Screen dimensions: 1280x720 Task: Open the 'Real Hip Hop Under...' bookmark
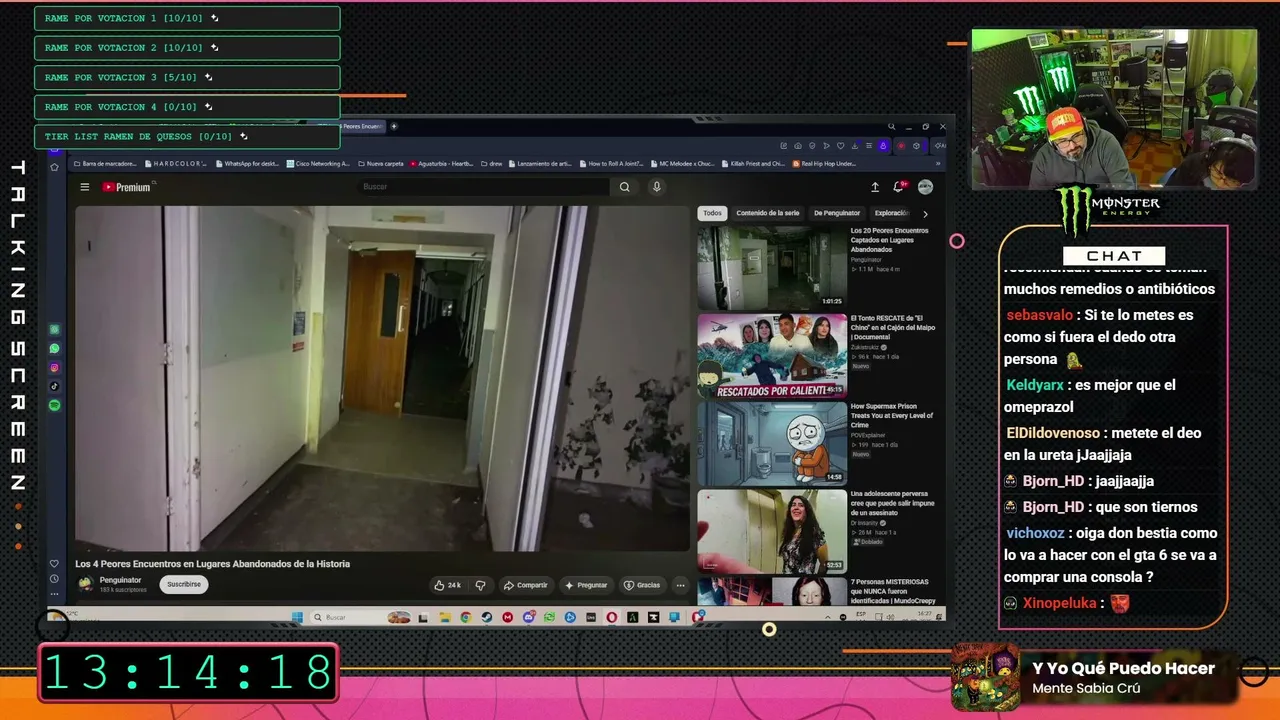pos(825,163)
